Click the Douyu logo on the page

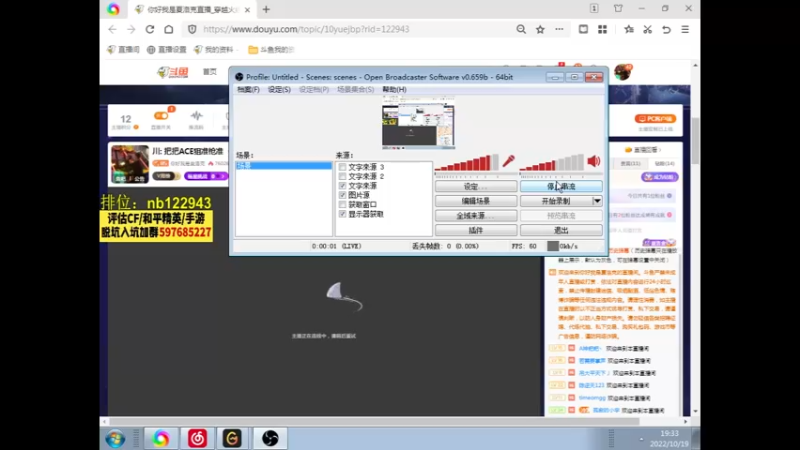172,72
